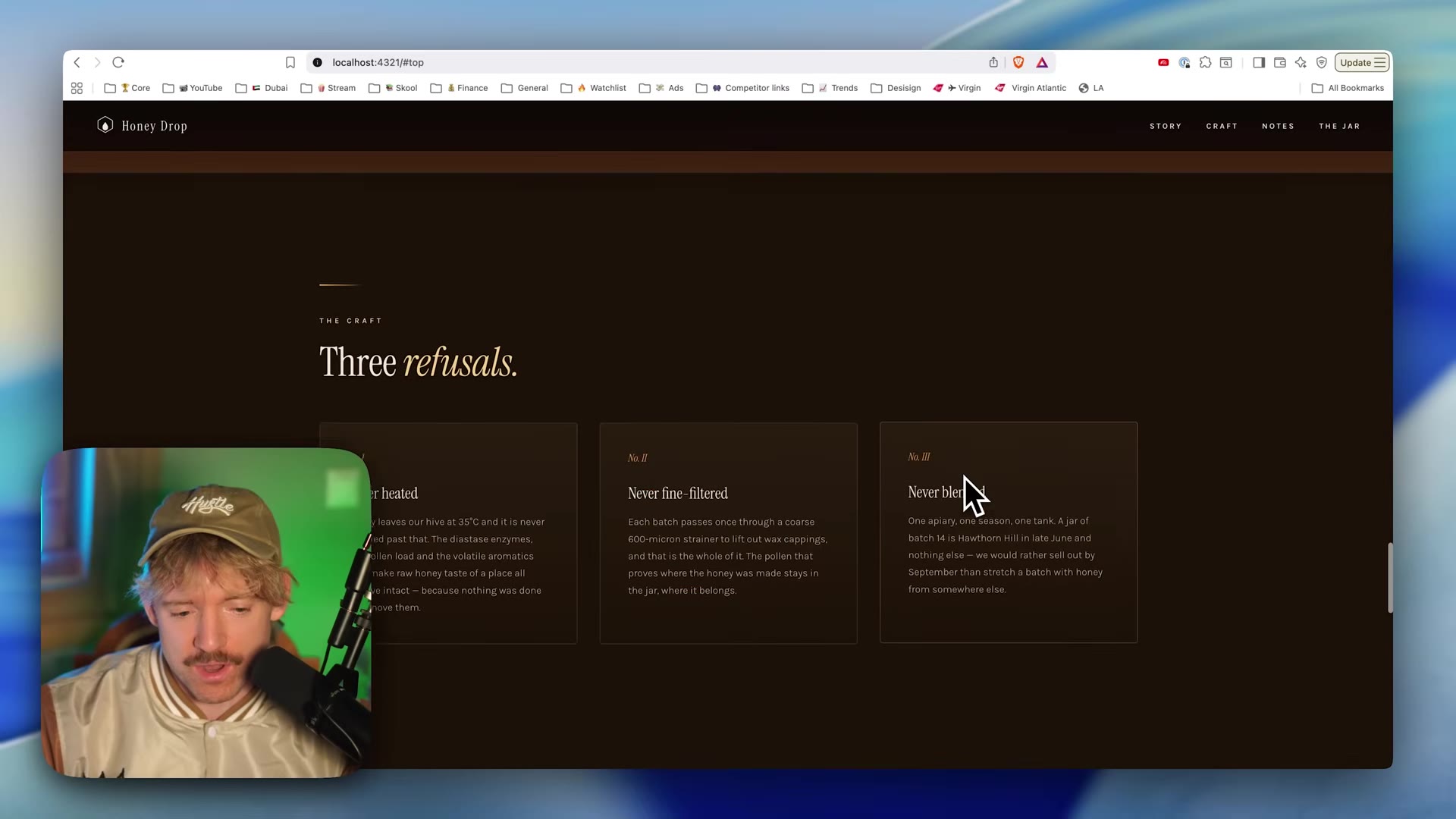
Task: Expand the All Bookmarks folder
Action: tap(1348, 88)
